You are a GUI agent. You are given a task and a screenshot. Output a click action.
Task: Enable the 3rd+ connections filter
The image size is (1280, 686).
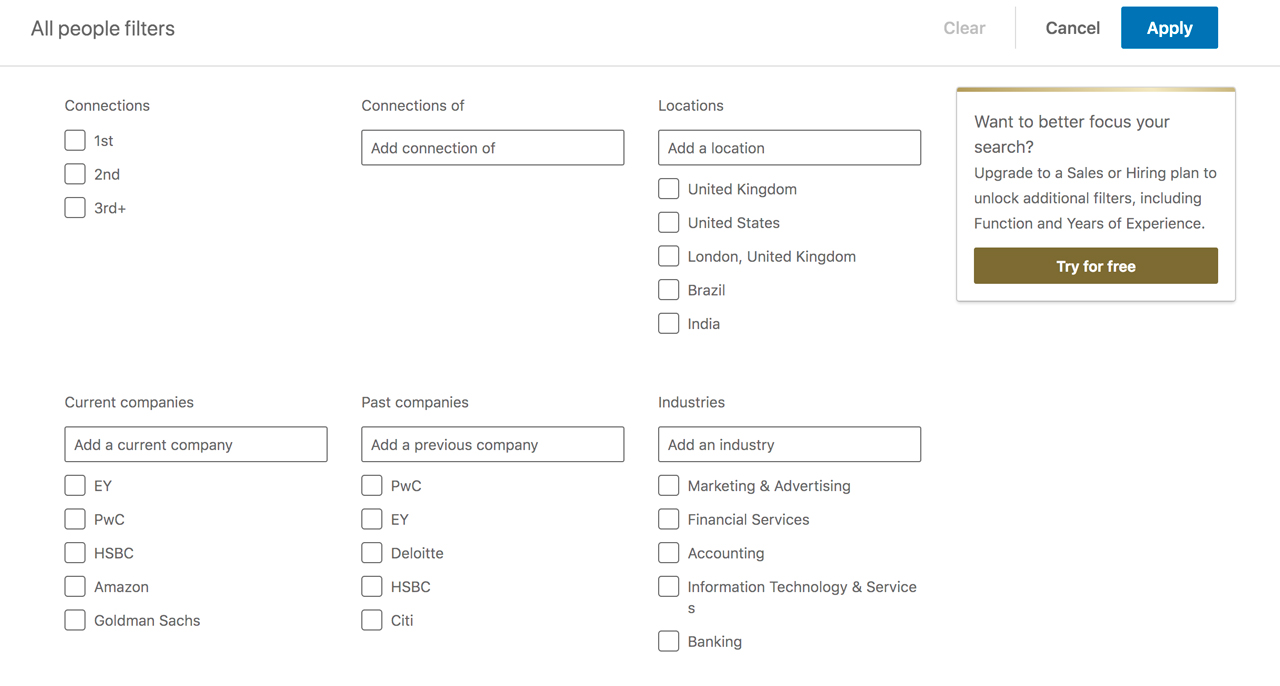[75, 208]
